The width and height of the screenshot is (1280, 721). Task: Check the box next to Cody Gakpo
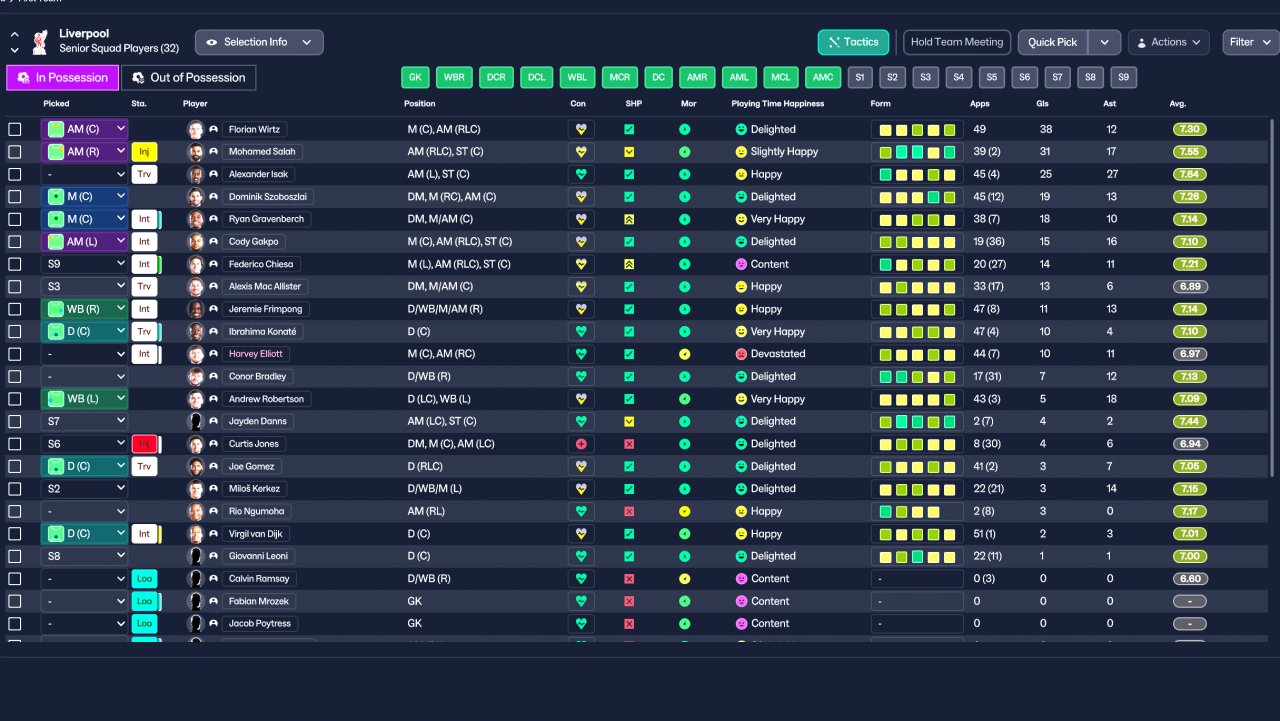[x=15, y=242]
